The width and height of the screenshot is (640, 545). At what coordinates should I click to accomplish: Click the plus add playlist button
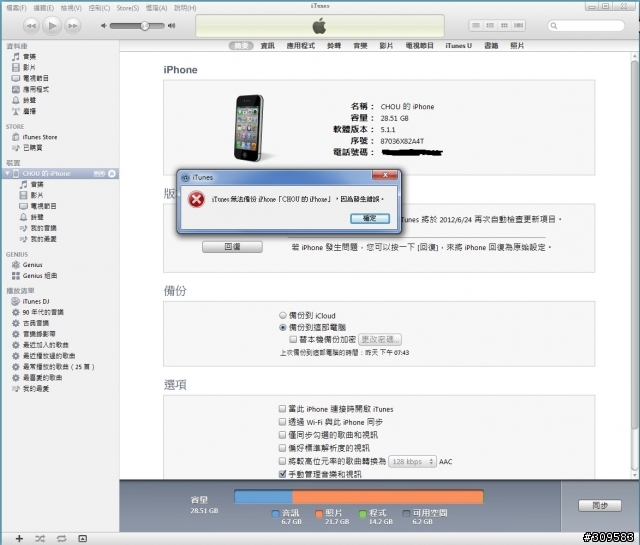coord(19,538)
